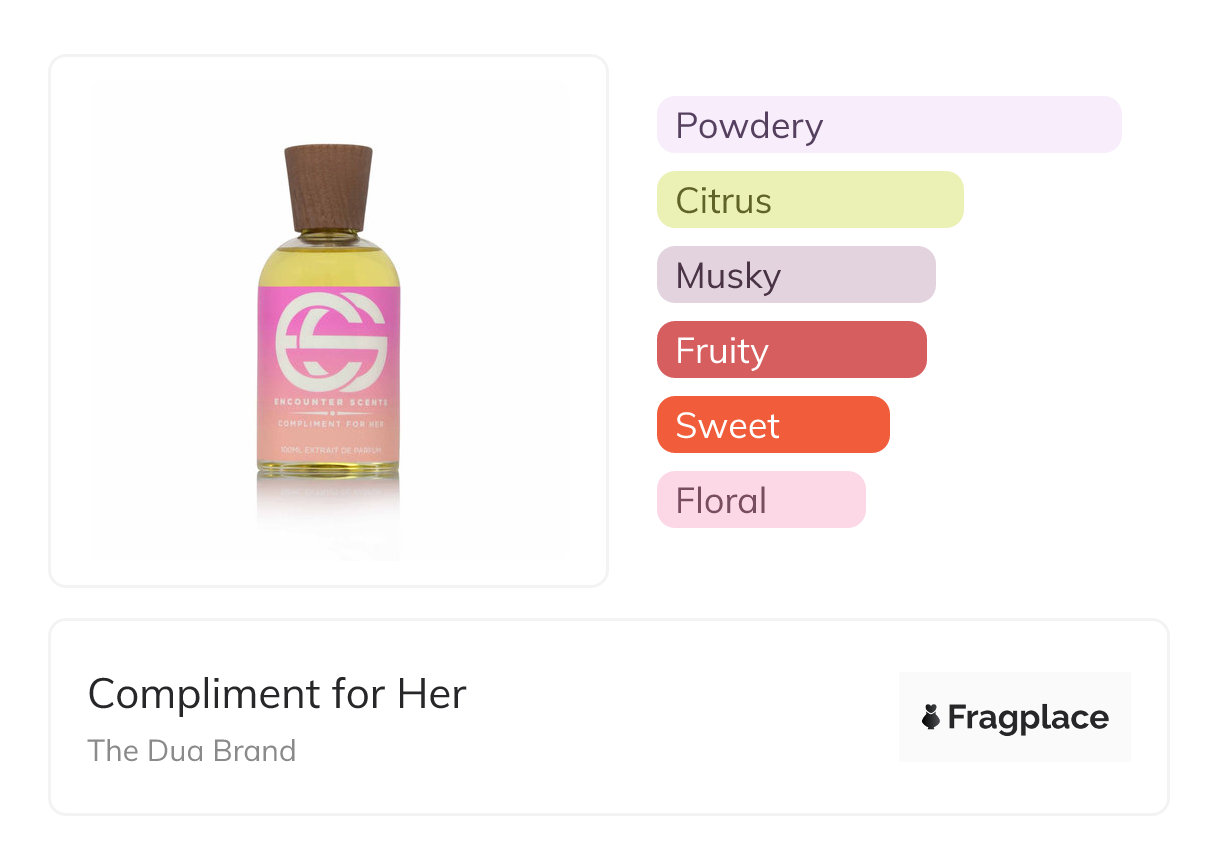
Task: Select the Powdery accord bar
Action: pos(888,125)
